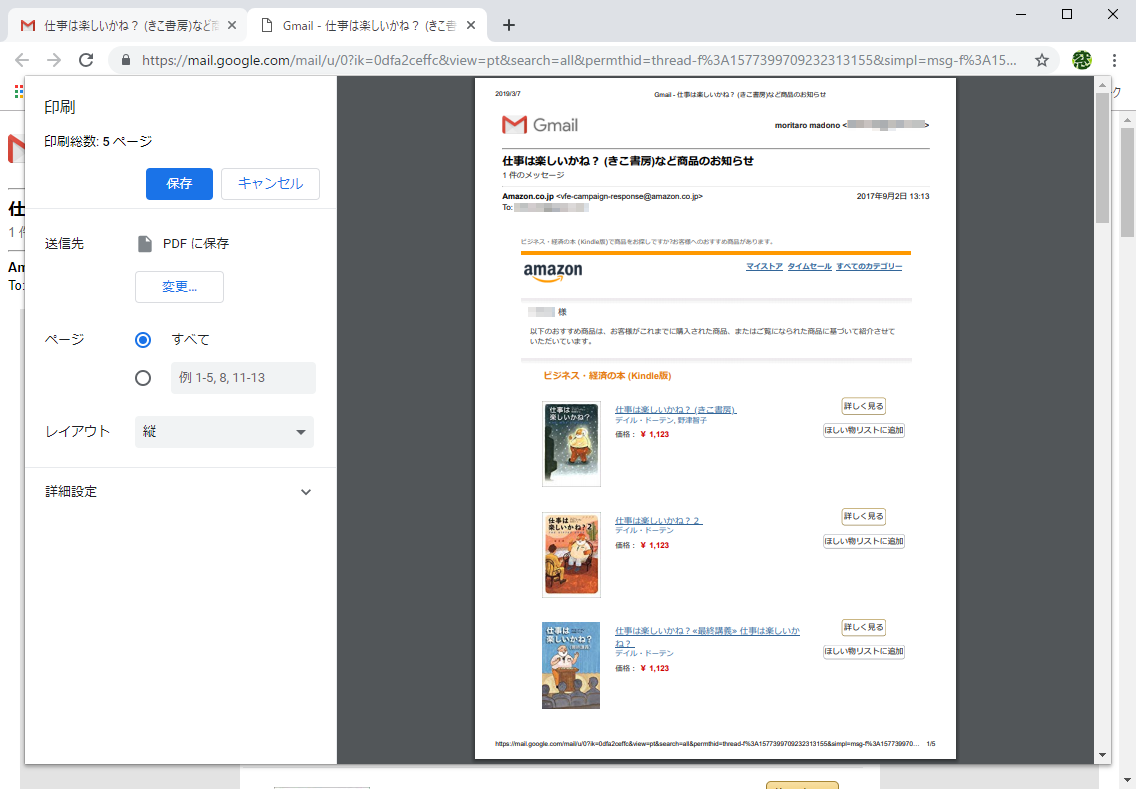Select the すべて pages radio button
This screenshot has width=1136, height=789.
(x=143, y=338)
